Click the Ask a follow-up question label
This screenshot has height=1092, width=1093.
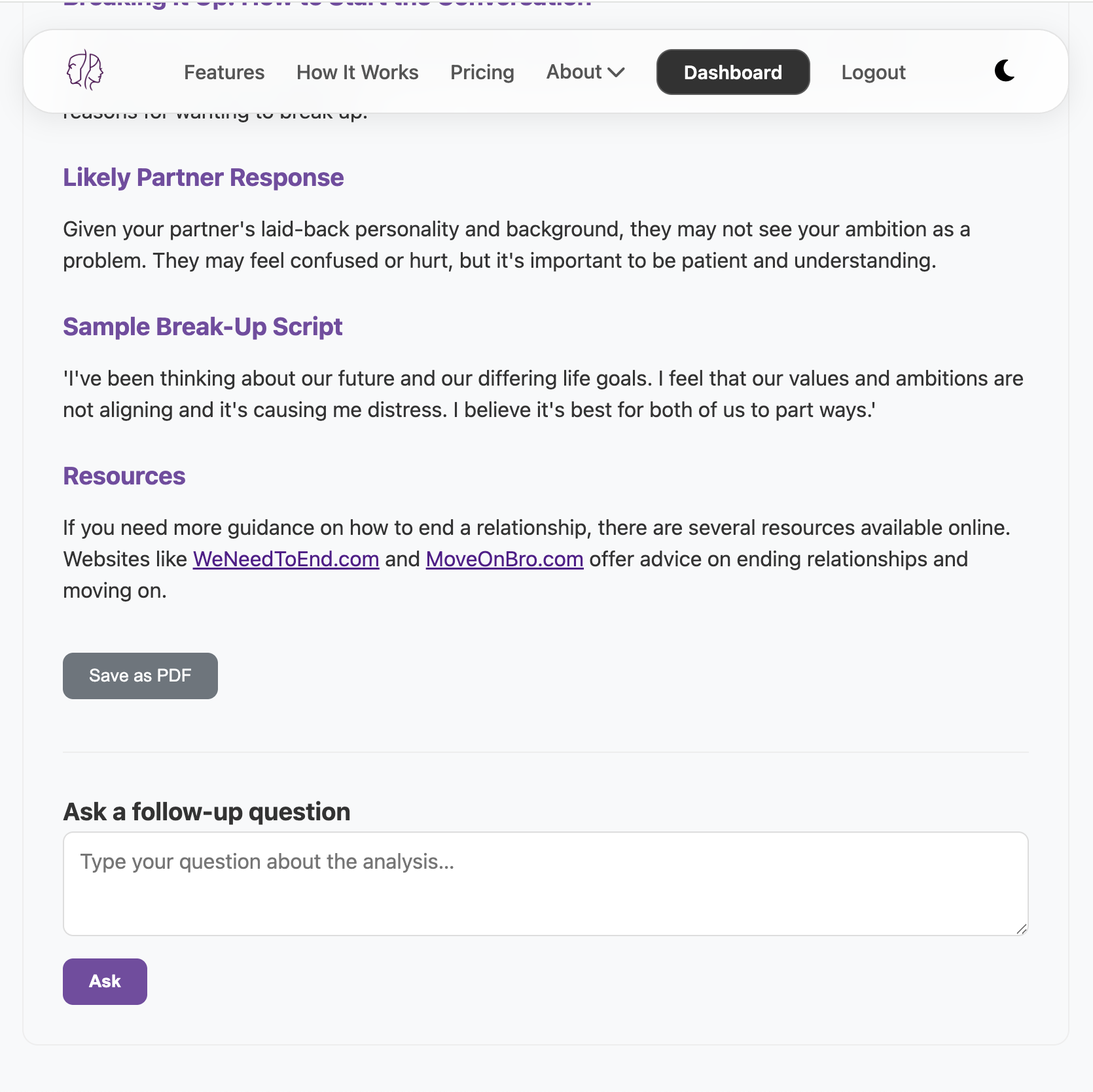coord(207,812)
